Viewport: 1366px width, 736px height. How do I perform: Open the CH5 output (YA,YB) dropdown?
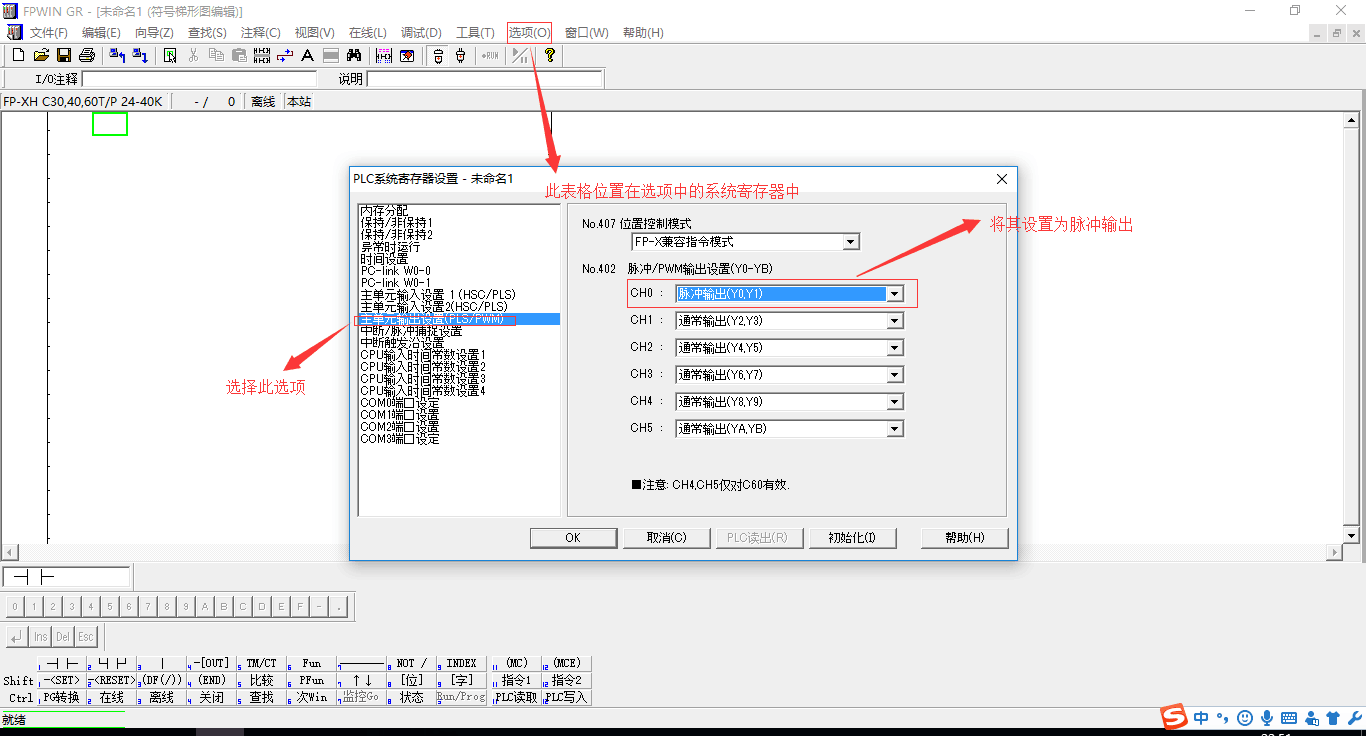coord(895,429)
